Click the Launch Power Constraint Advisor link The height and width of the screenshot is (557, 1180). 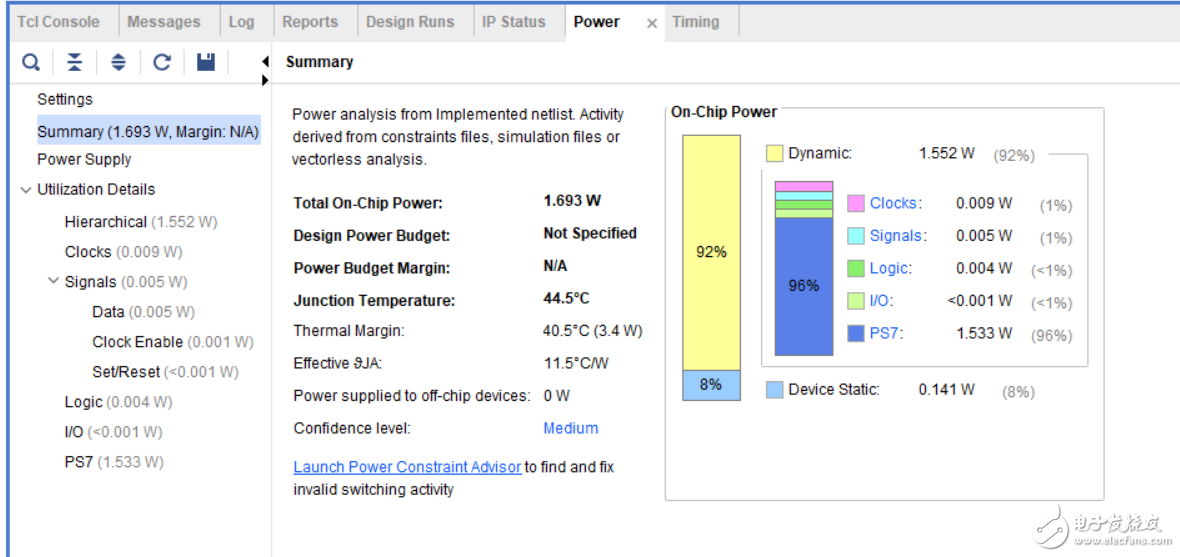coord(407,467)
